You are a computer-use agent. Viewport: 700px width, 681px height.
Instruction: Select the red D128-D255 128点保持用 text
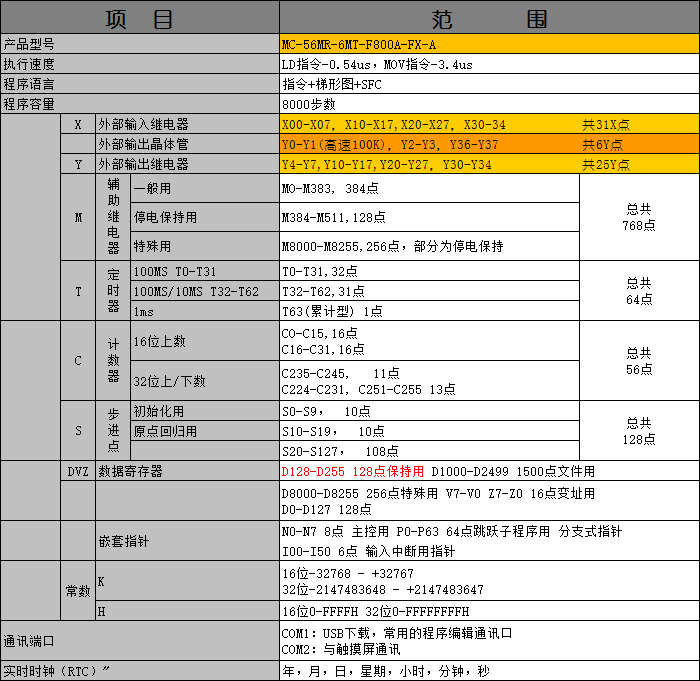pyautogui.click(x=353, y=471)
